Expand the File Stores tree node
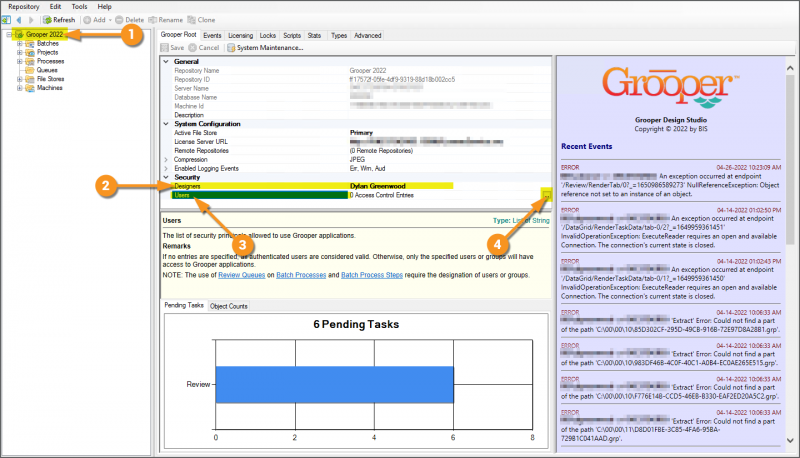 pyautogui.click(x=19, y=79)
